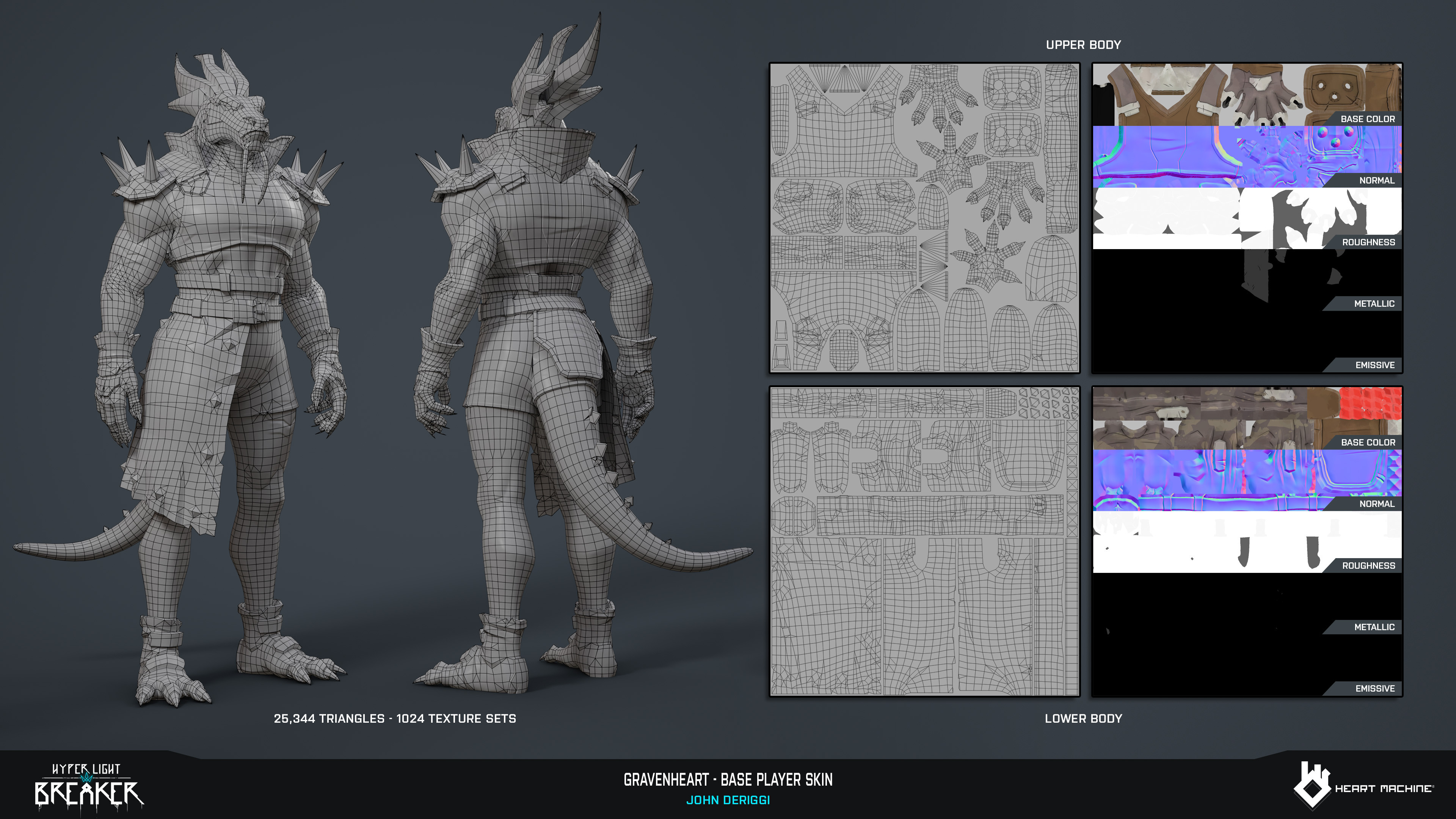Click the John DeRiggi artist name
This screenshot has height=819, width=1456.
click(x=728, y=800)
